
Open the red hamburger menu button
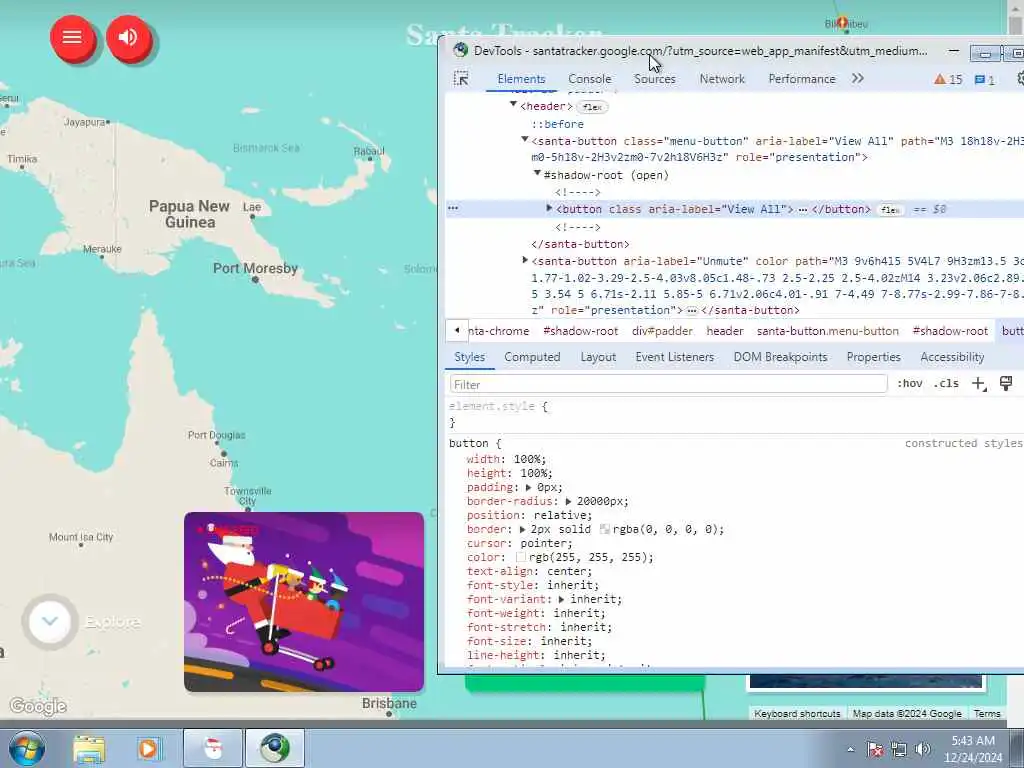coord(72,37)
